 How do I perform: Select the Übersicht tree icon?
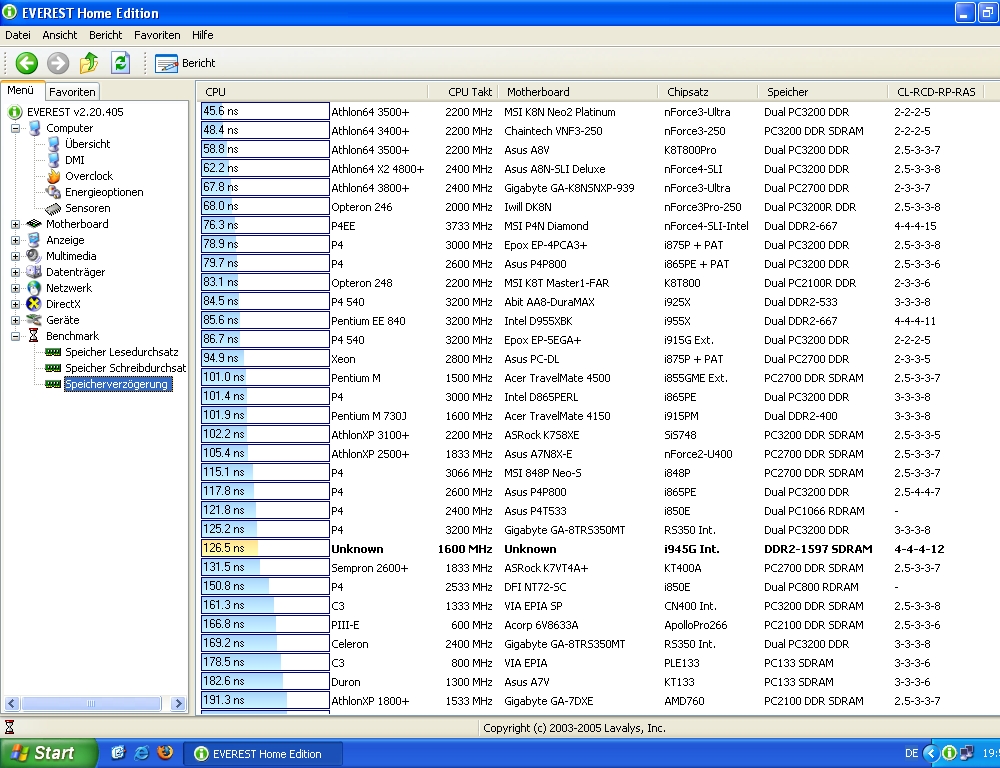54,144
